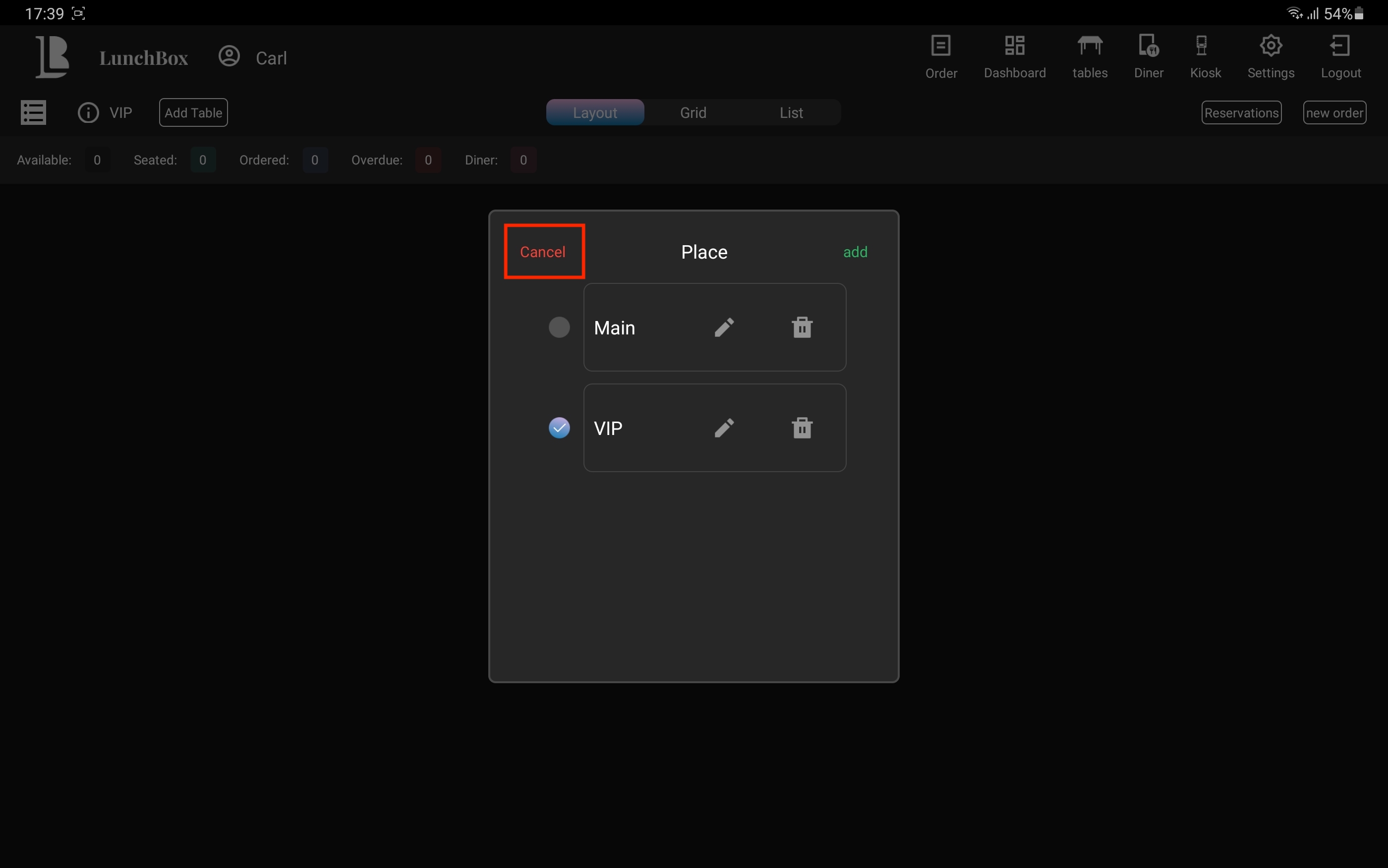1388x868 pixels.
Task: Open the Reservations button
Action: click(1241, 112)
